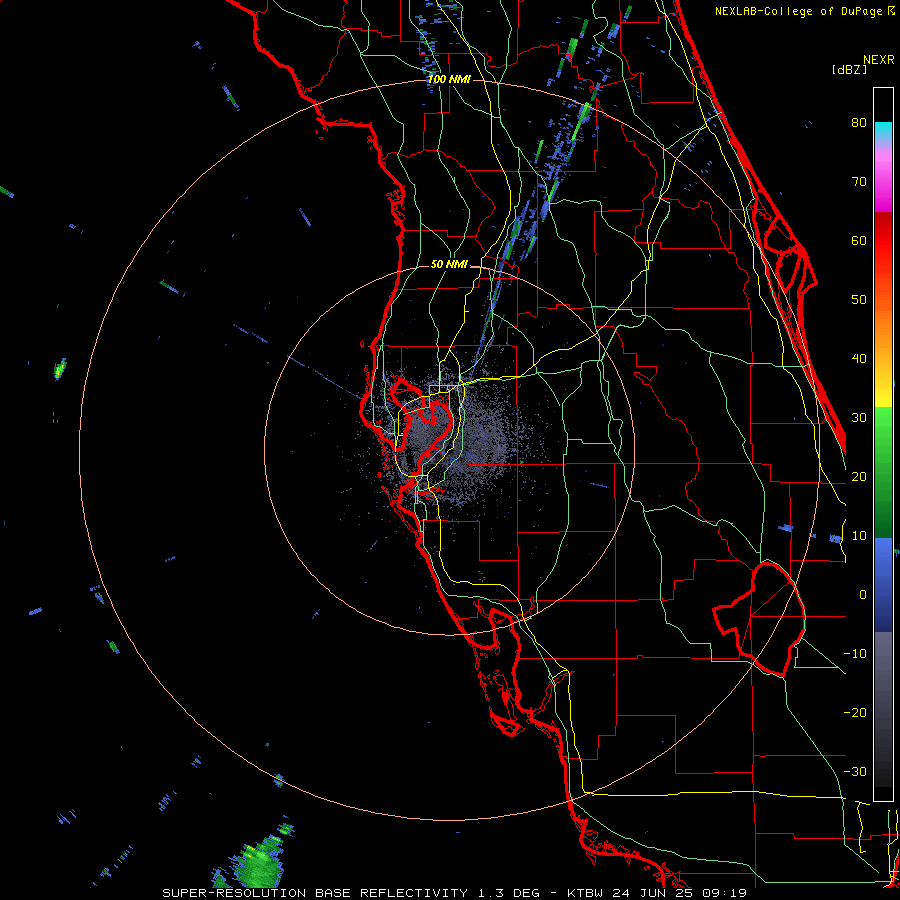Screen dimensions: 900x900
Task: Click the 50 value on the dBZ scale
Action: tap(859, 300)
